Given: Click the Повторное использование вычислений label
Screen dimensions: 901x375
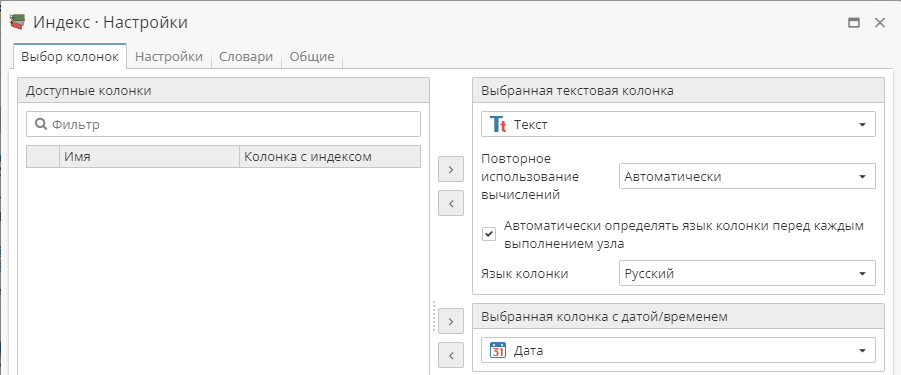Looking at the screenshot, I should pos(530,176).
